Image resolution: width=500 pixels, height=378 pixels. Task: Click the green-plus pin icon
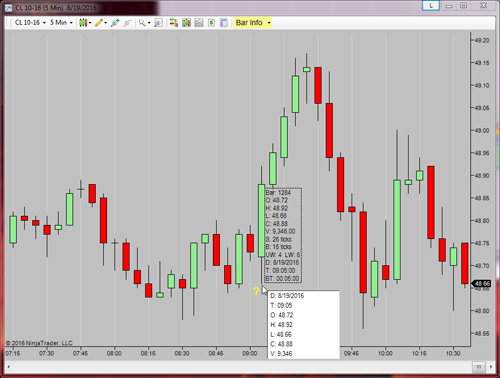click(x=115, y=23)
